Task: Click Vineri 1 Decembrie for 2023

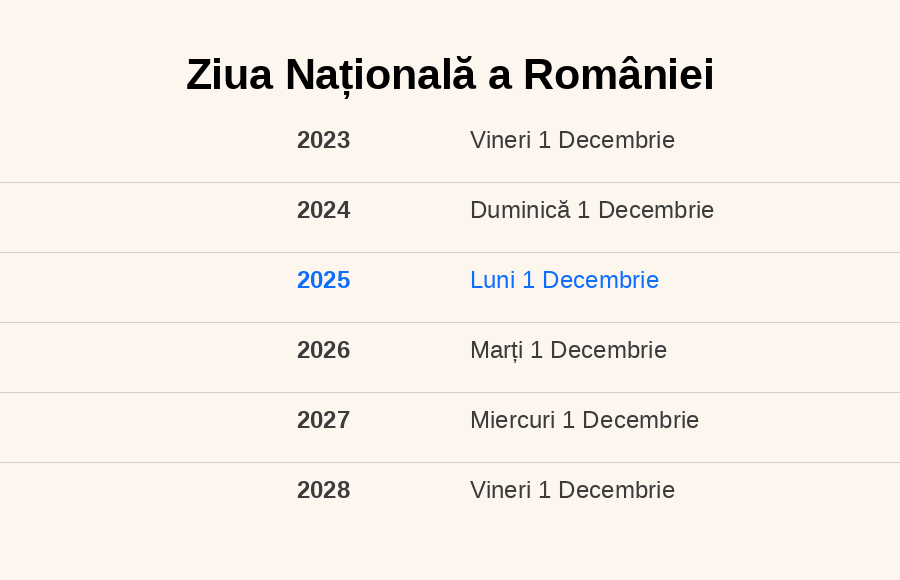Action: (572, 140)
